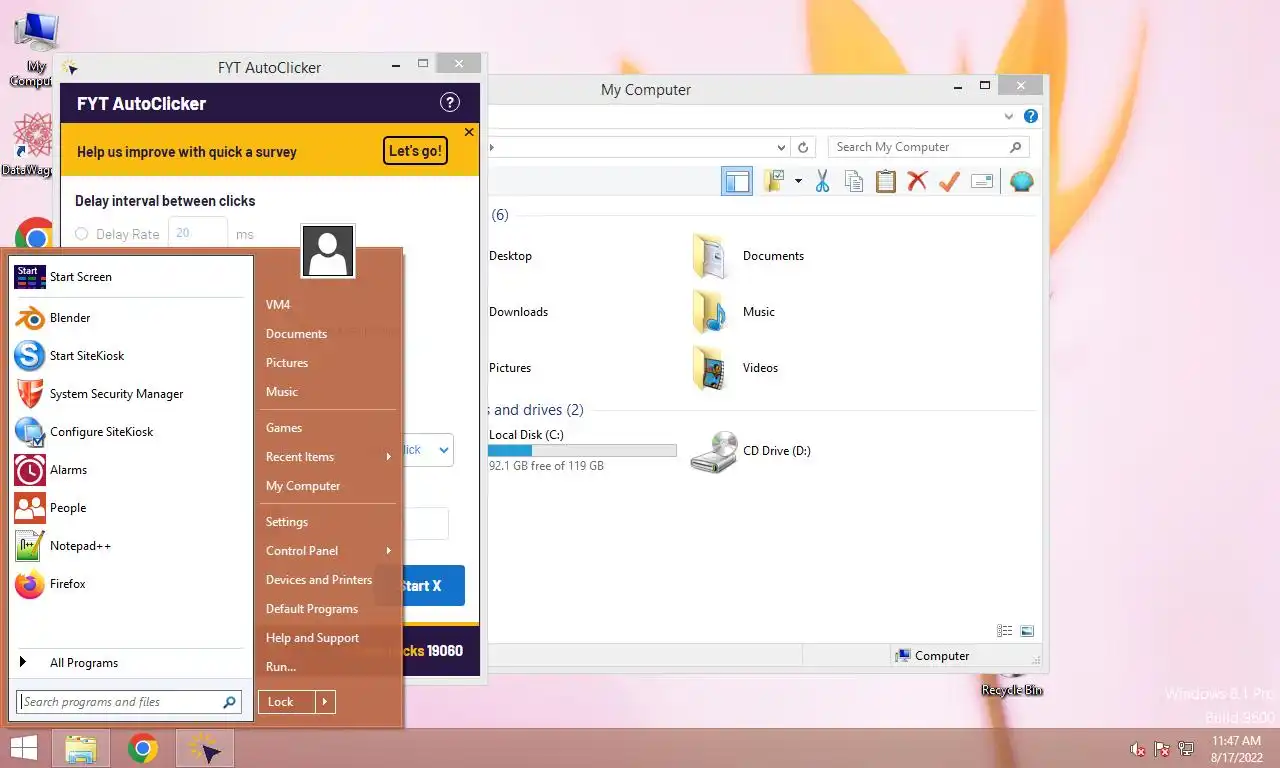The height and width of the screenshot is (768, 1280).
Task: Click the user account picture
Action: tap(328, 251)
